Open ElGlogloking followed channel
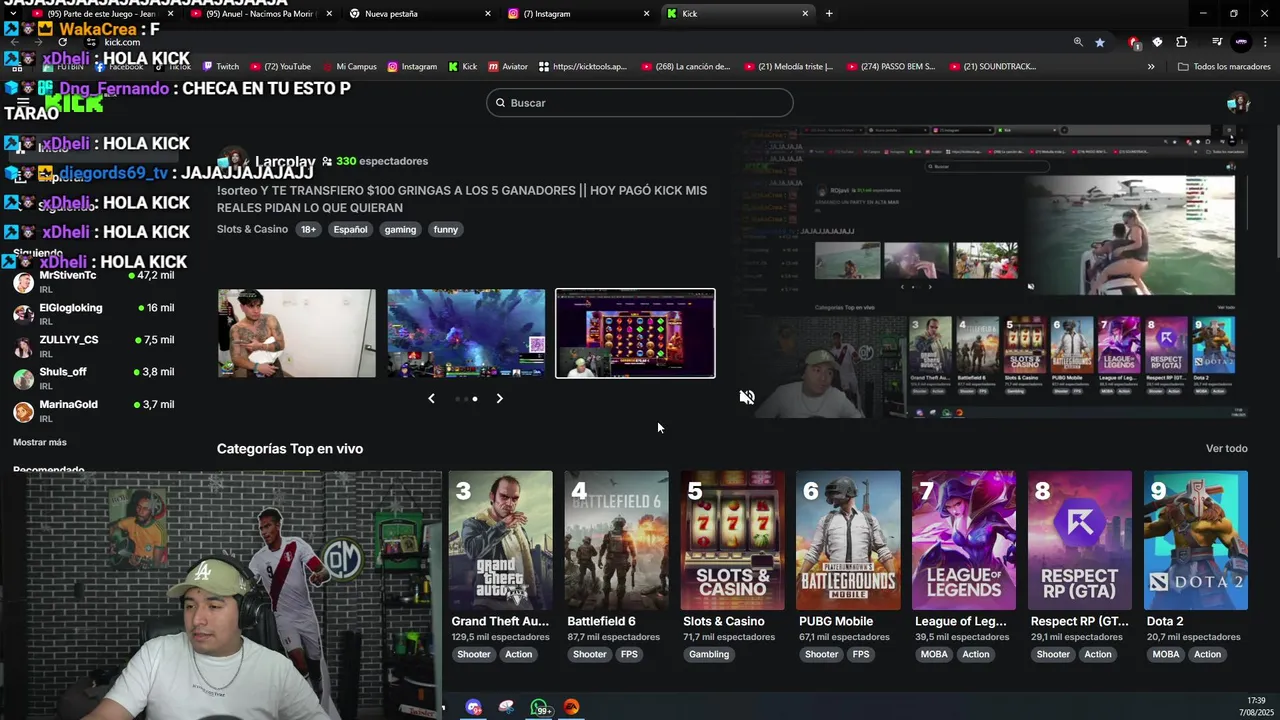Screen dimensions: 1280x720 (93, 313)
